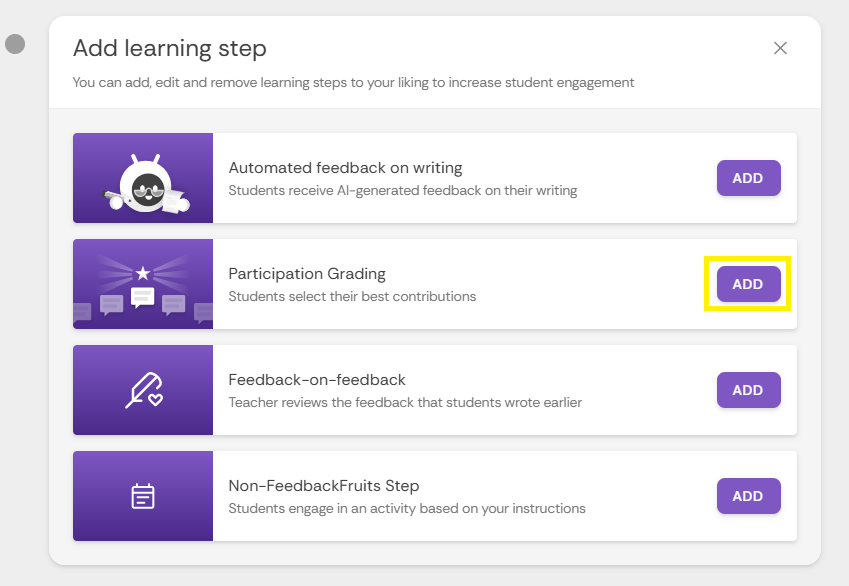Add the Participation Grading step

[x=748, y=284]
